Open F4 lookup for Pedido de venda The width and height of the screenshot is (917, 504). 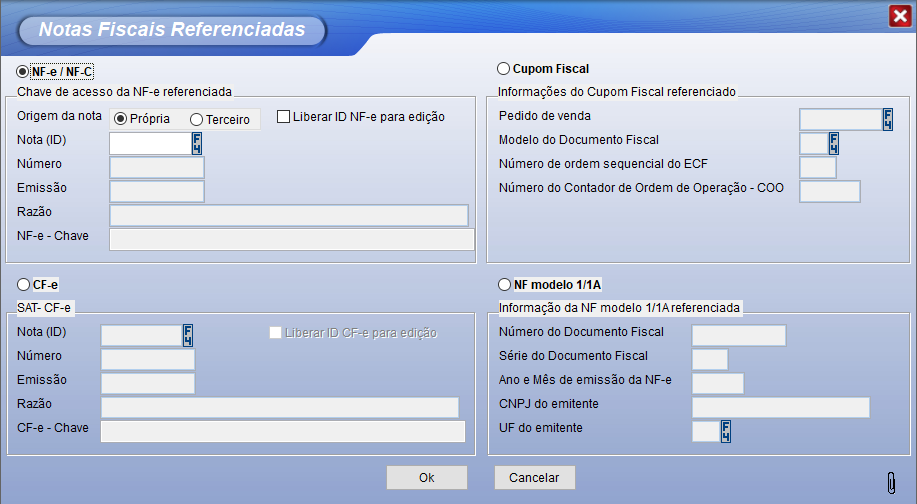(x=887, y=120)
